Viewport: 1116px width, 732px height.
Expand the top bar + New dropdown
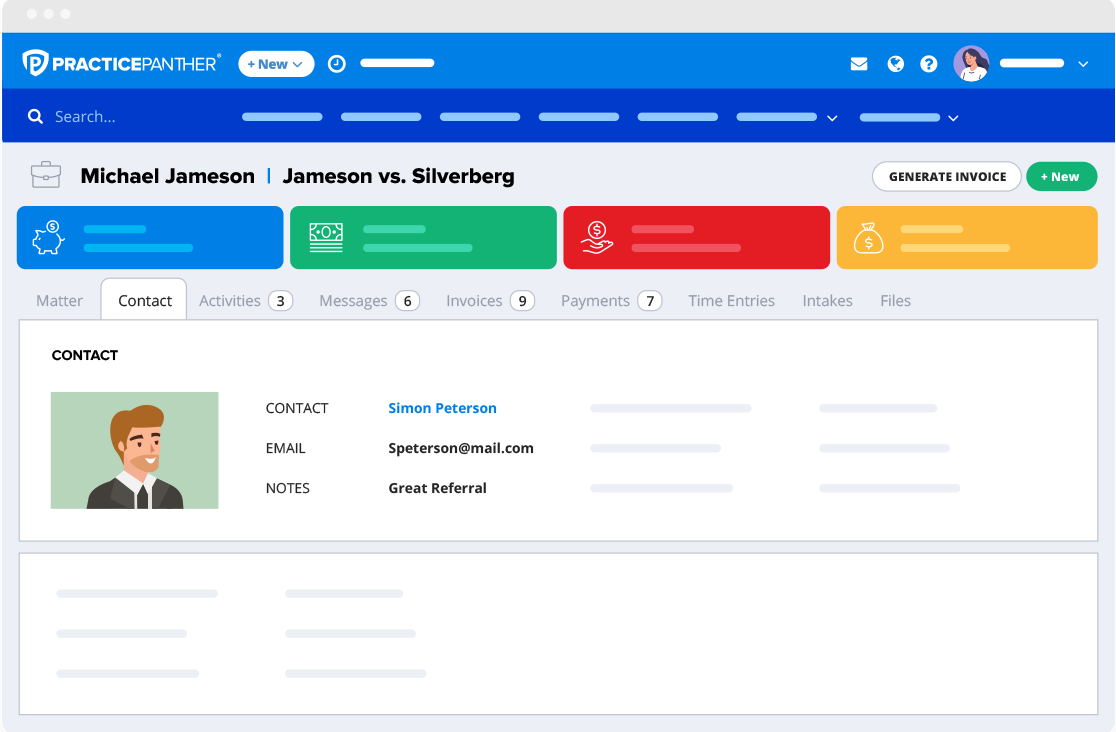point(276,64)
